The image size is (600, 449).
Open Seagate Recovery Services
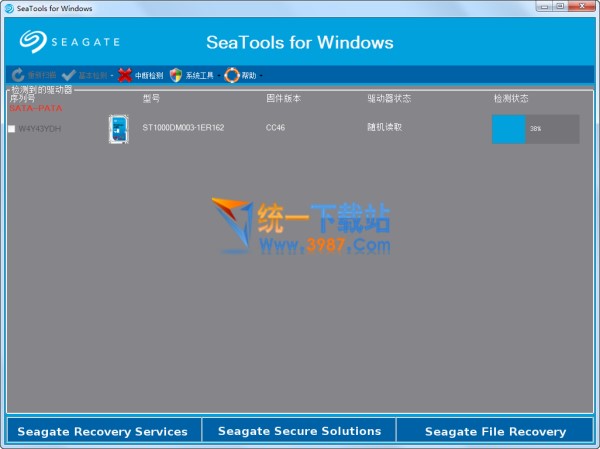(x=102, y=431)
